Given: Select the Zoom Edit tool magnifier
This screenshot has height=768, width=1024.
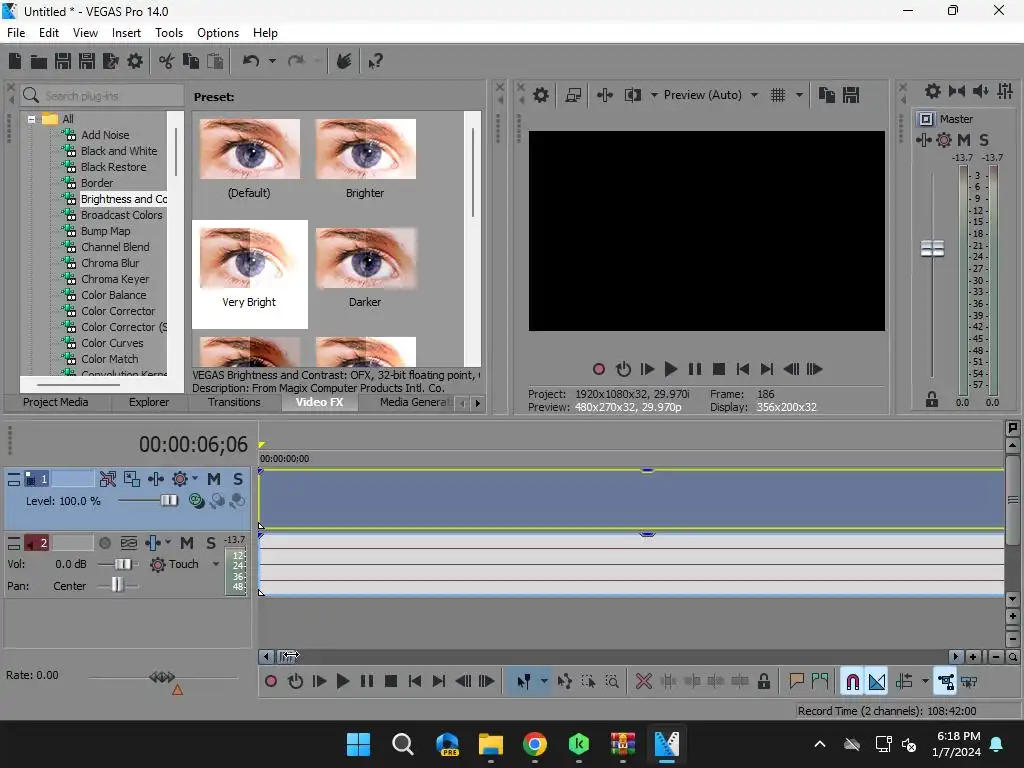Looking at the screenshot, I should pyautogui.click(x=612, y=682).
